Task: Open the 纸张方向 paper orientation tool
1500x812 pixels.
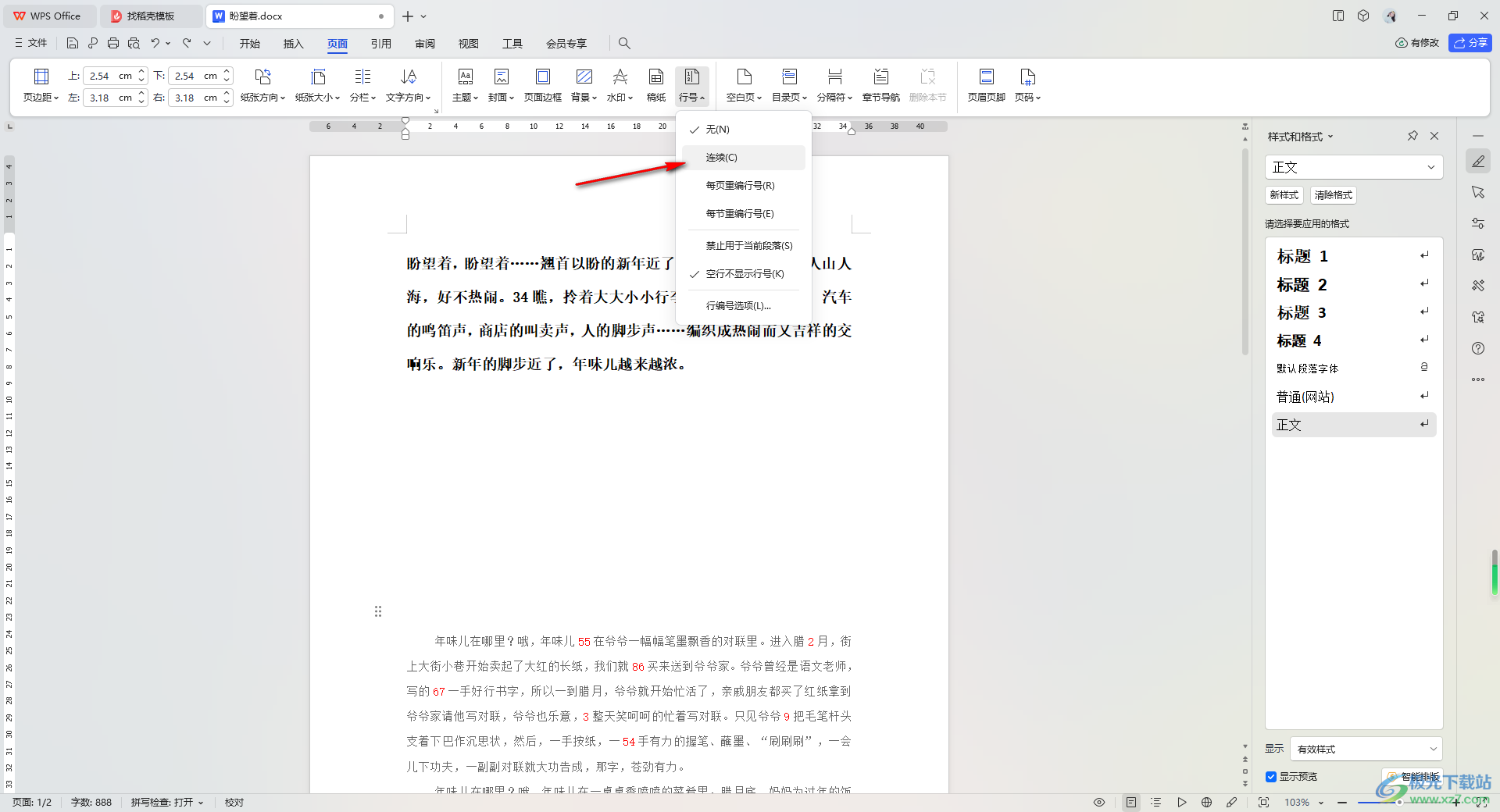Action: click(x=262, y=85)
